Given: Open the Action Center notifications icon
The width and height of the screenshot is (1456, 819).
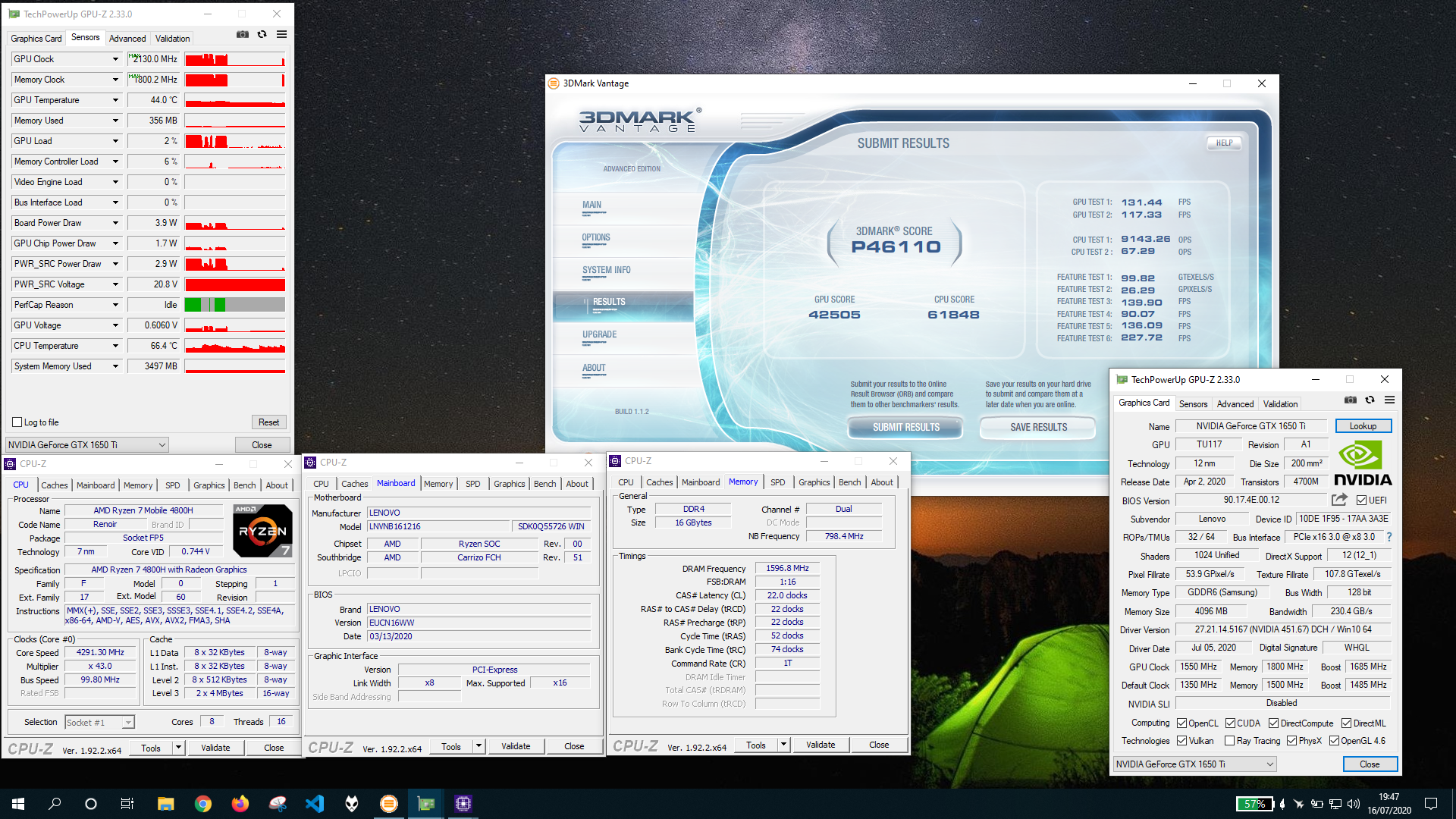Looking at the screenshot, I should click(1430, 804).
